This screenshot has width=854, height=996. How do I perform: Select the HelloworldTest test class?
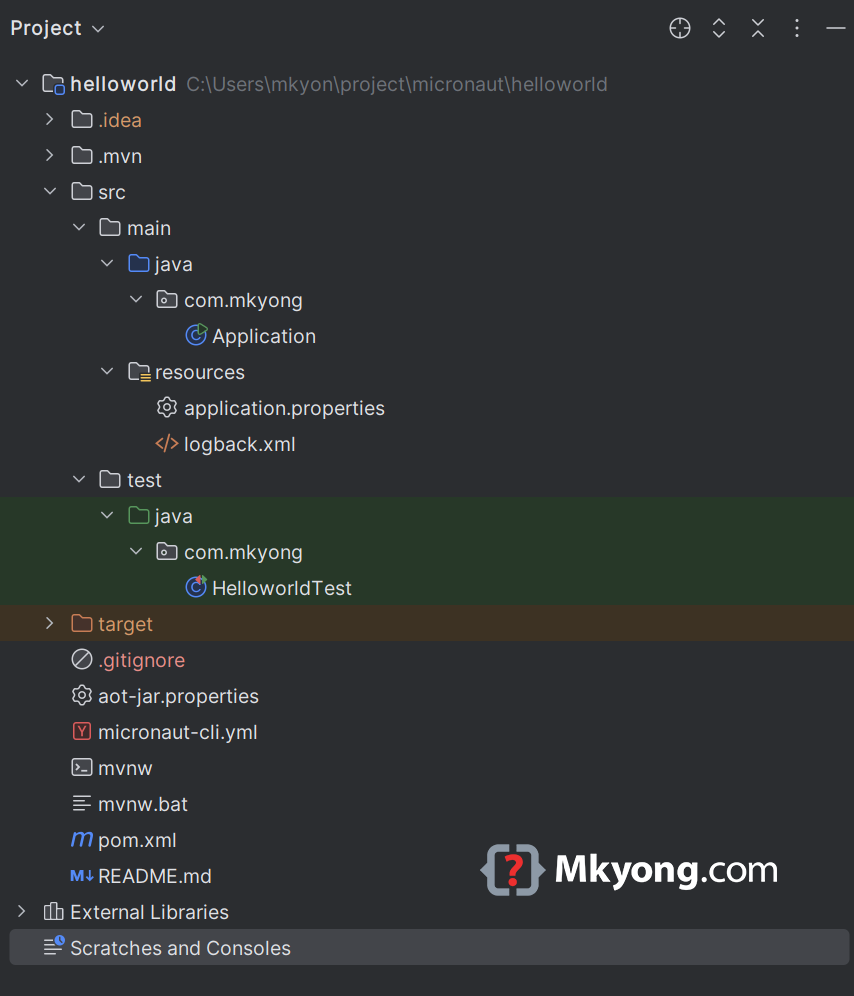[x=281, y=587]
